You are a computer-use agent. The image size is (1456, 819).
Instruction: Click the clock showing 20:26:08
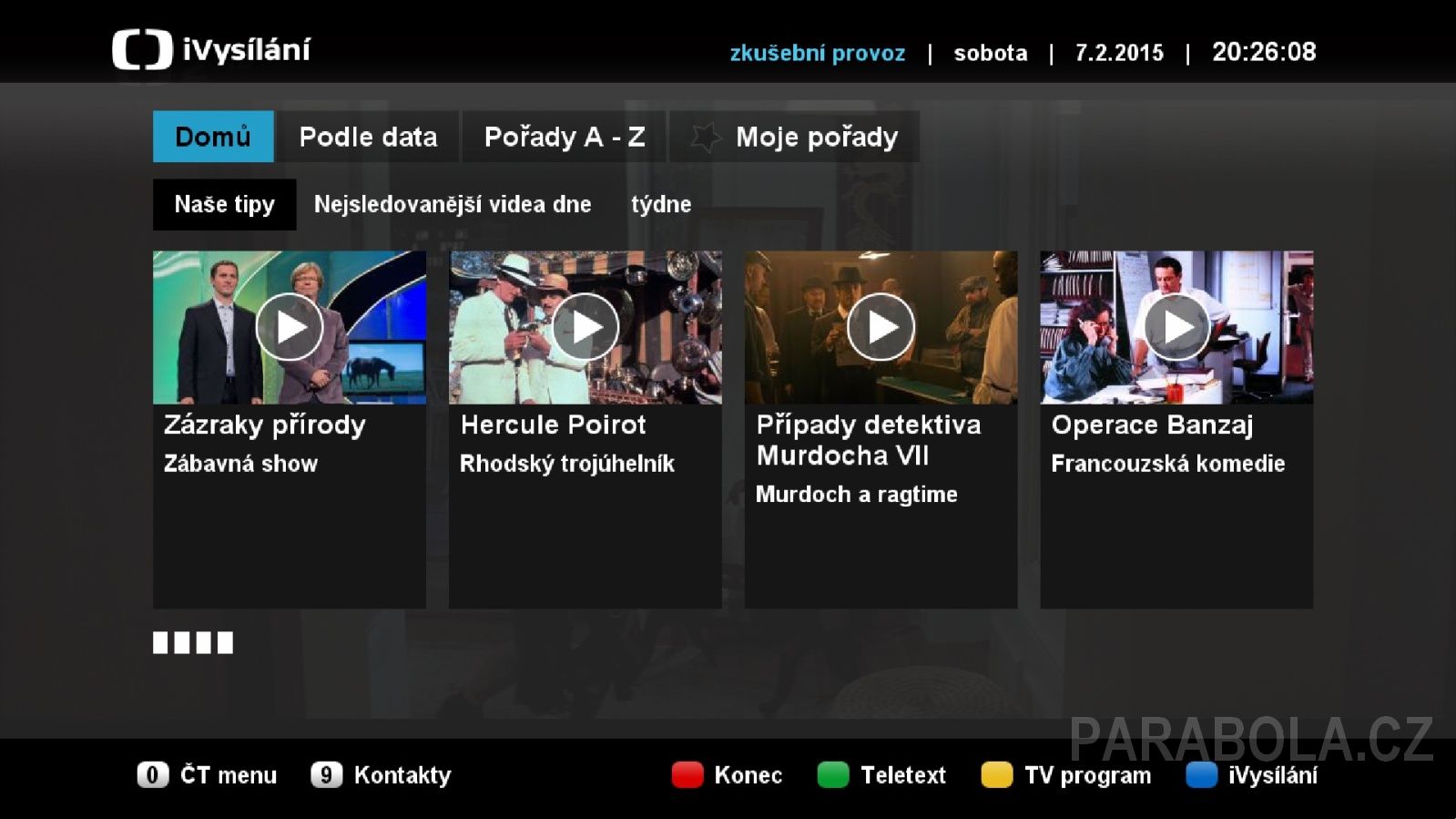[x=1264, y=52]
